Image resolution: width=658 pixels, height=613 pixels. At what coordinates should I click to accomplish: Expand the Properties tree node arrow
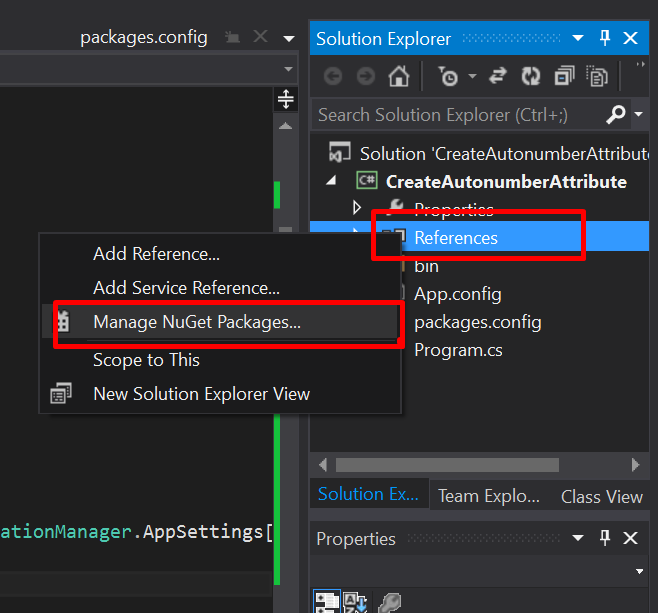[x=357, y=209]
